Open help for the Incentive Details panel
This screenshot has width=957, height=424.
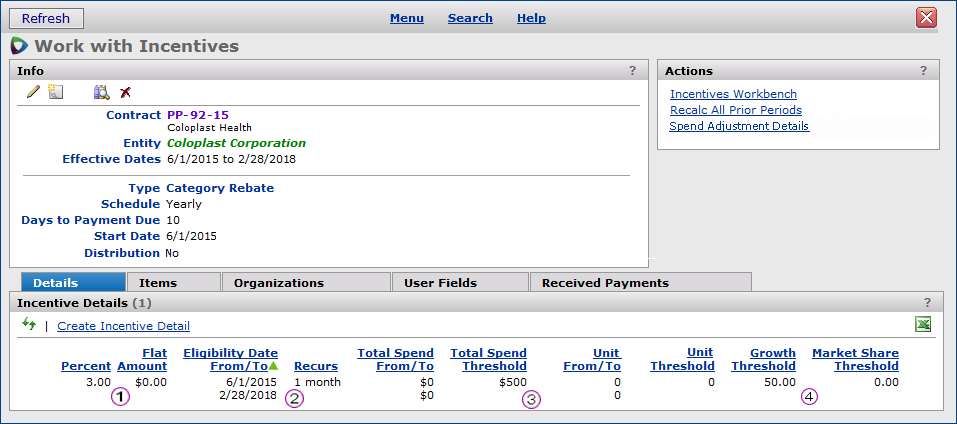927,302
